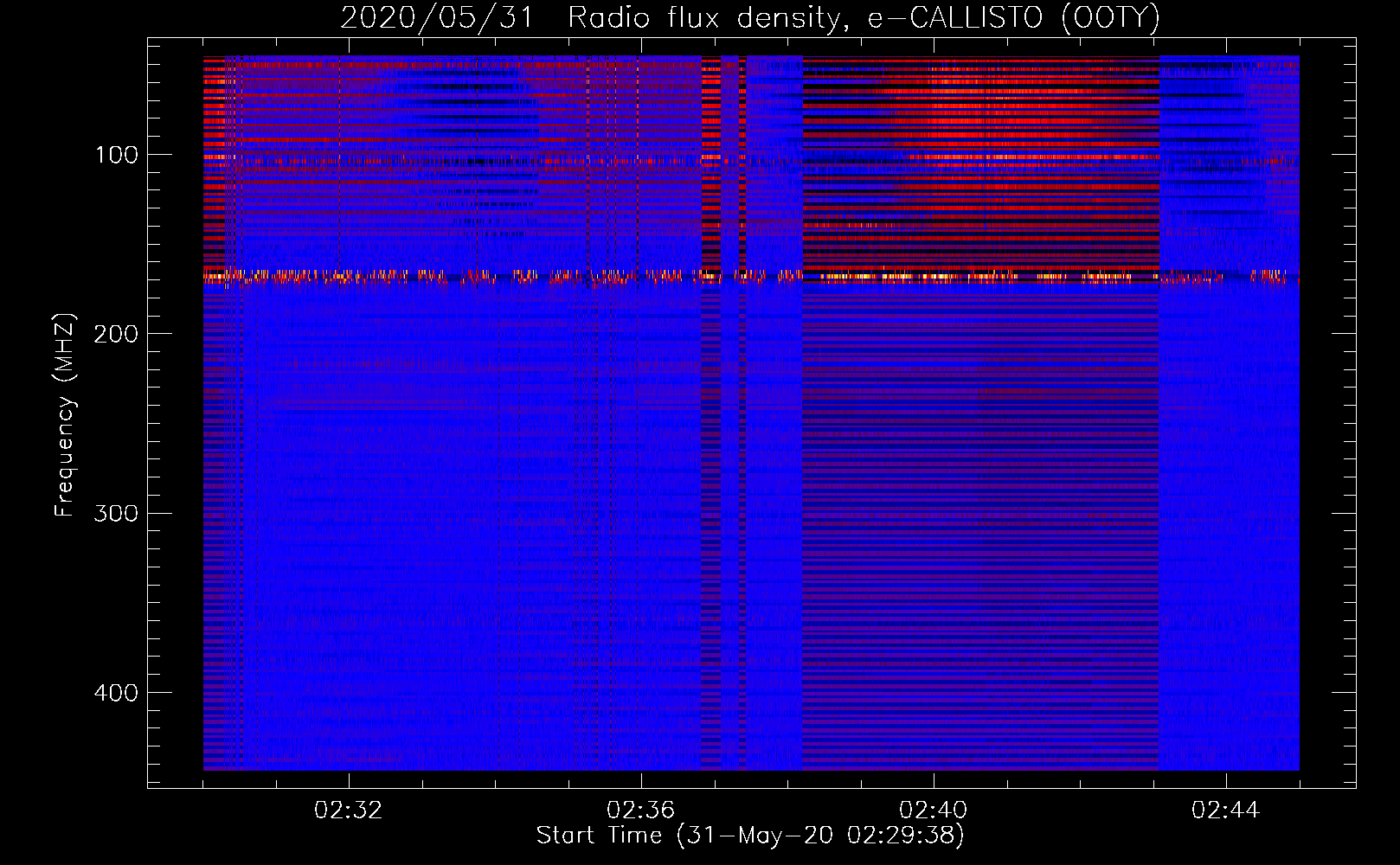1400x865 pixels.
Task: Click the plot title 'Radio flux density, e-CALLISTO (OOTY)'
Action: pos(864,18)
